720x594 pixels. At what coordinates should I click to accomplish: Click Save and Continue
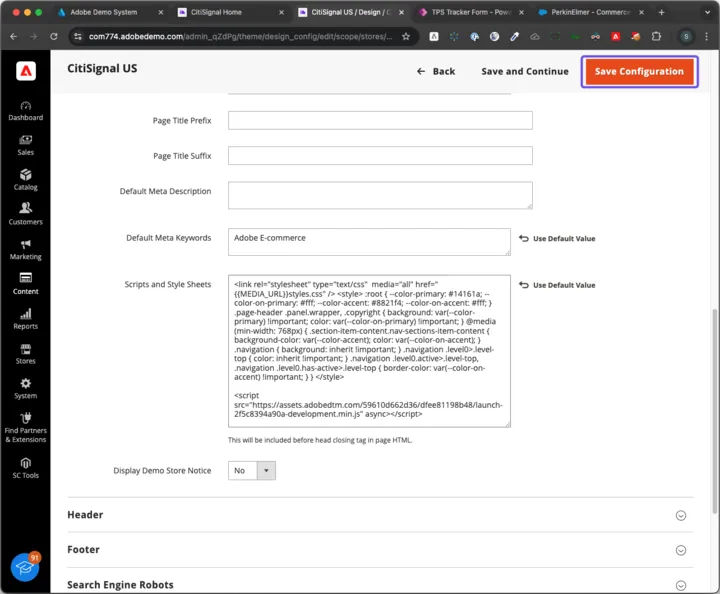[525, 72]
